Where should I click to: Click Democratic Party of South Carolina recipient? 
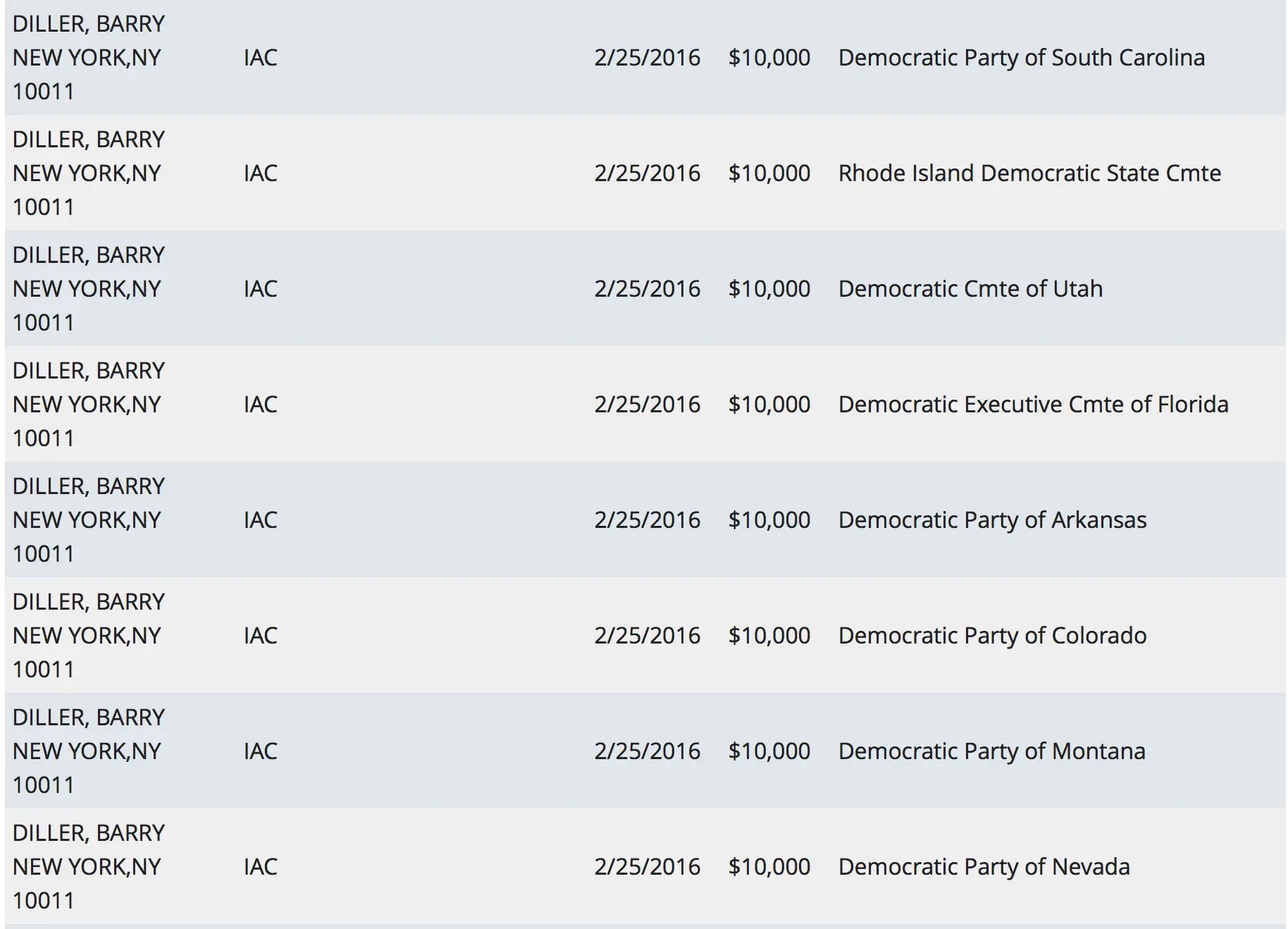(x=1021, y=58)
